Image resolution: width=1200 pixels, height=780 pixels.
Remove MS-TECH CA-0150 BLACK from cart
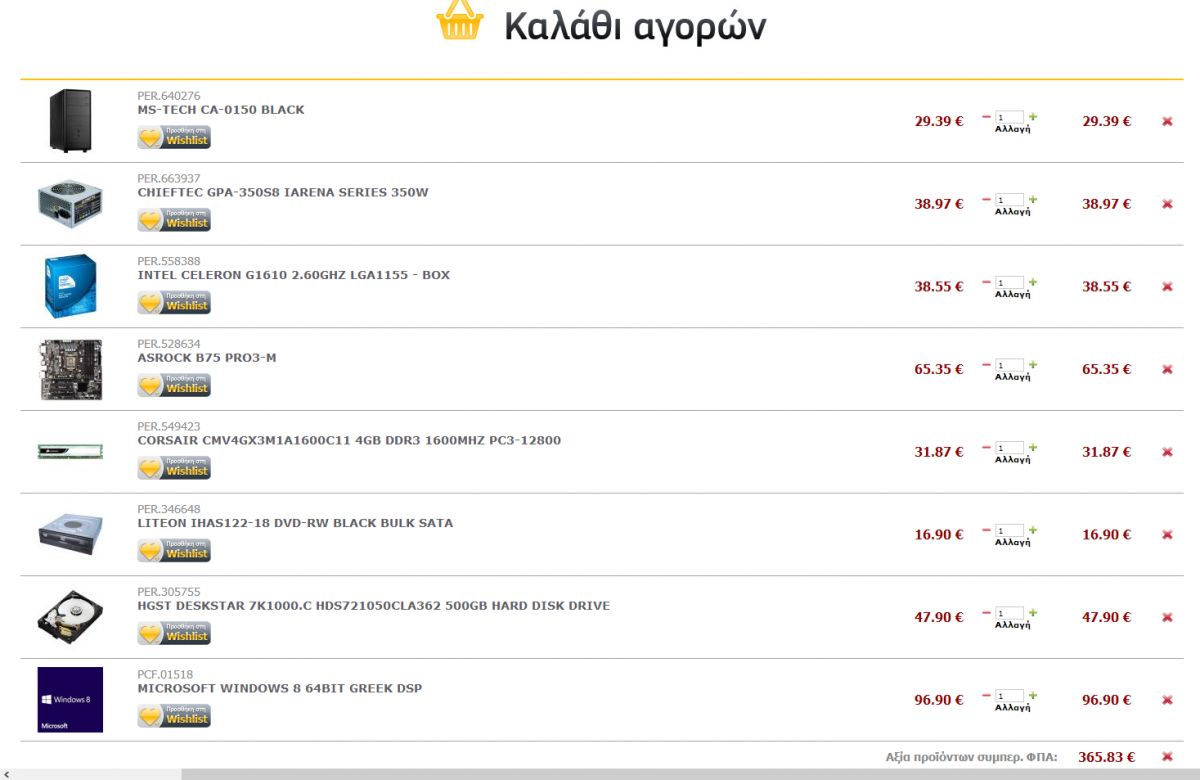(x=1167, y=121)
